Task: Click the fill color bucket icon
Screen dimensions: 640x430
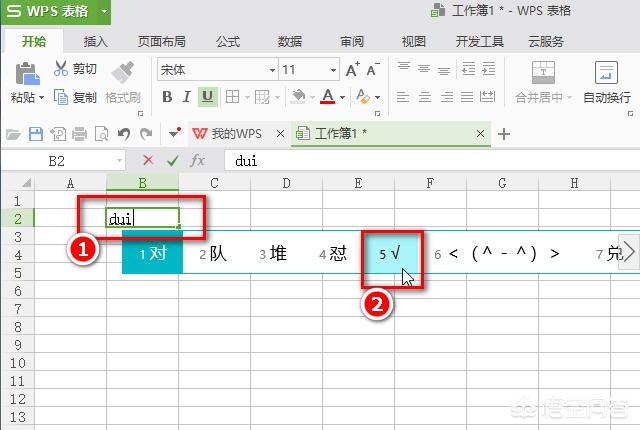Action: coord(298,97)
